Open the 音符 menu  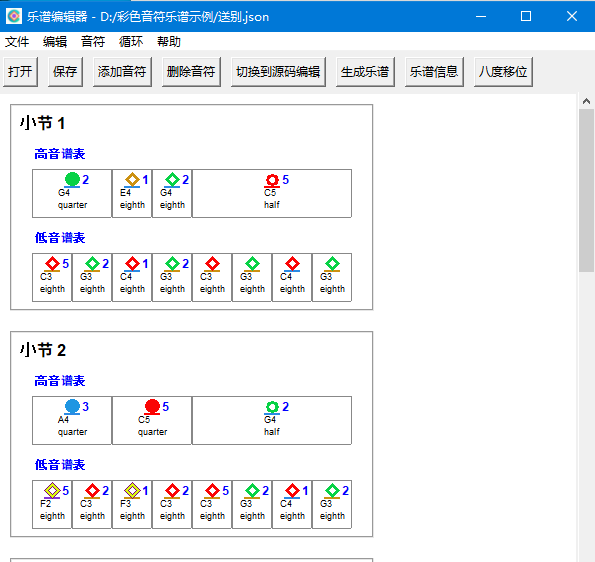pyautogui.click(x=93, y=41)
